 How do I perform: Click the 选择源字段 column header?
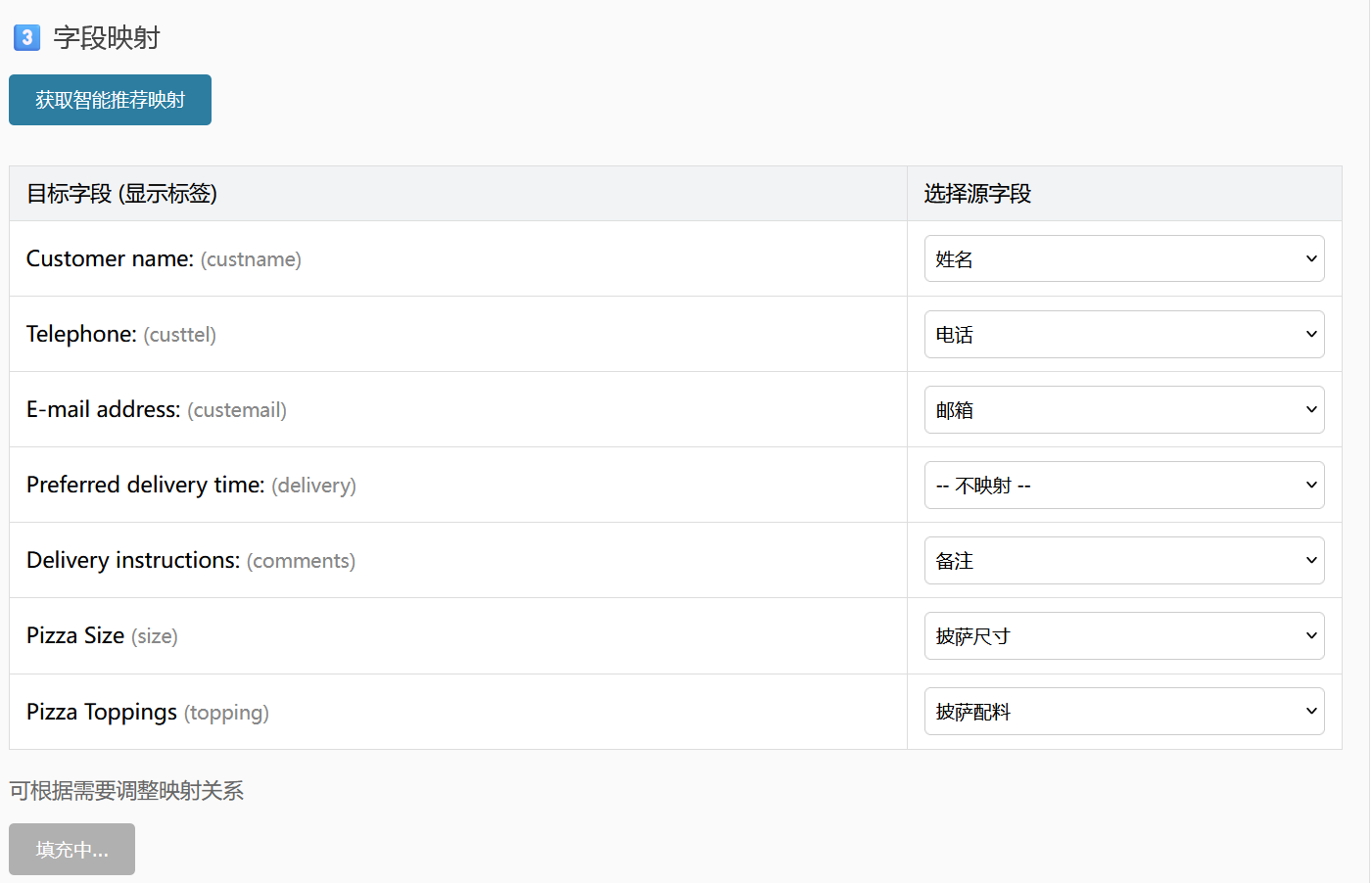(x=977, y=194)
